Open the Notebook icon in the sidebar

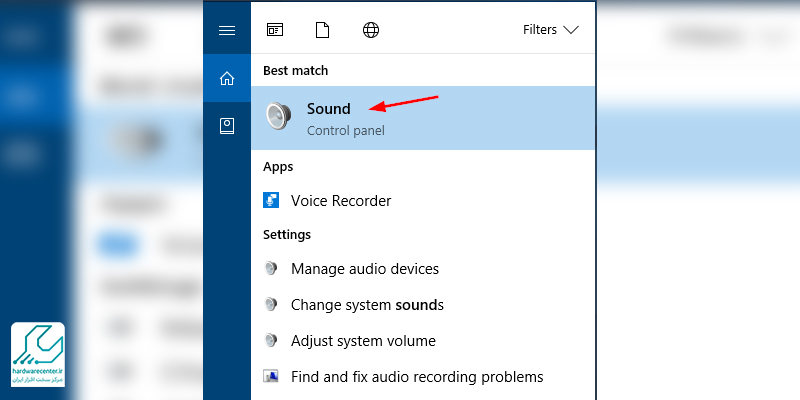pos(226,126)
